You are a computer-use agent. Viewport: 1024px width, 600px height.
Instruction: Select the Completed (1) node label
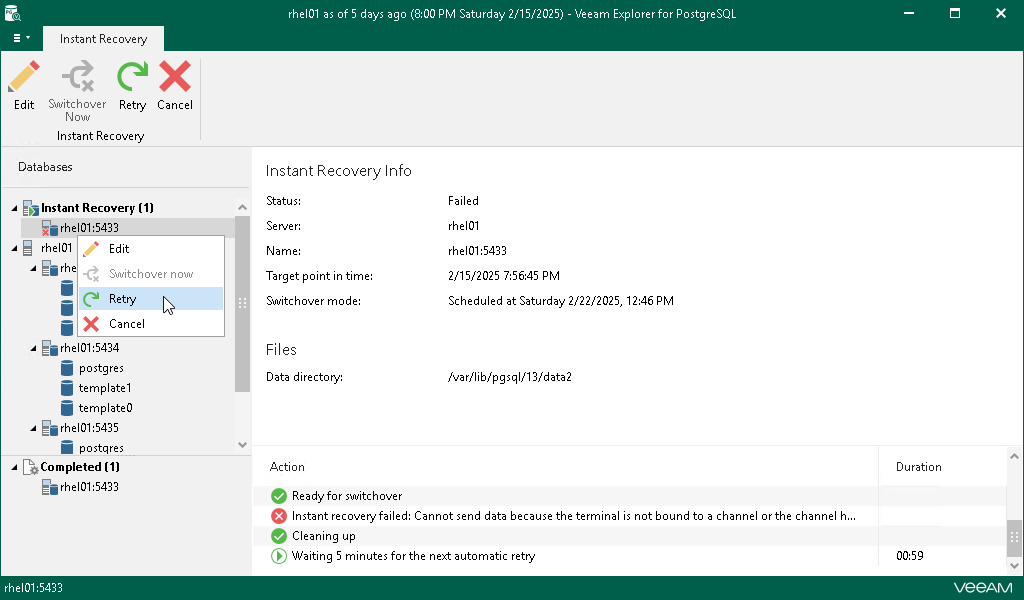[x=80, y=467]
